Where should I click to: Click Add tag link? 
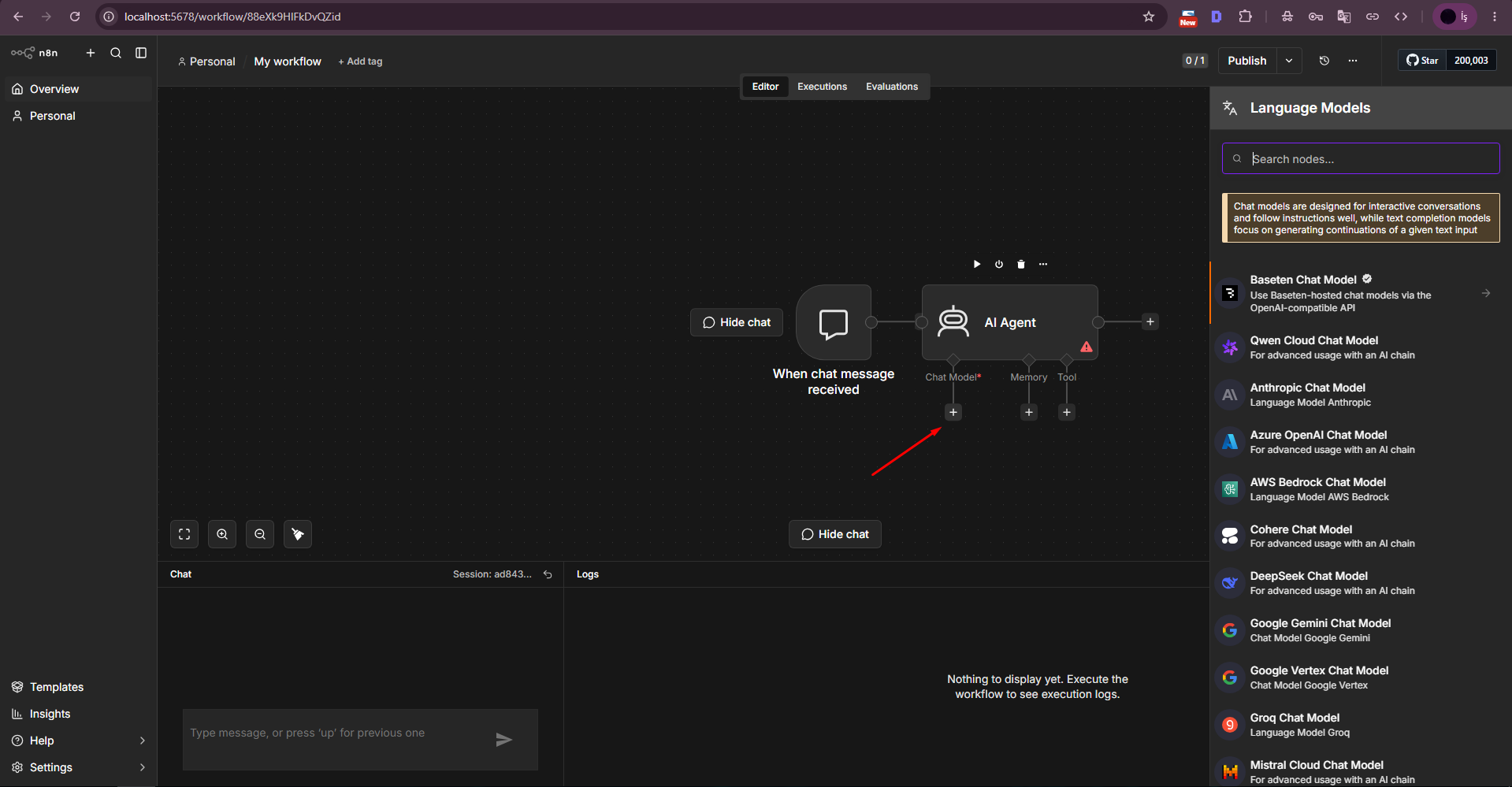360,61
